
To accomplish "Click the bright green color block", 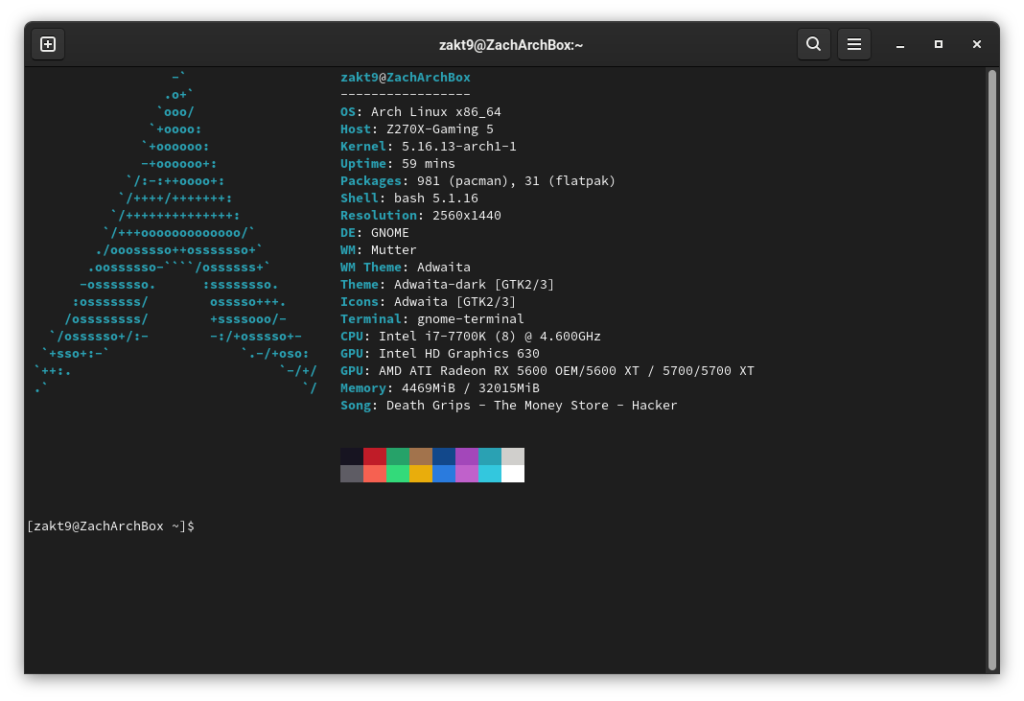I will [398, 474].
